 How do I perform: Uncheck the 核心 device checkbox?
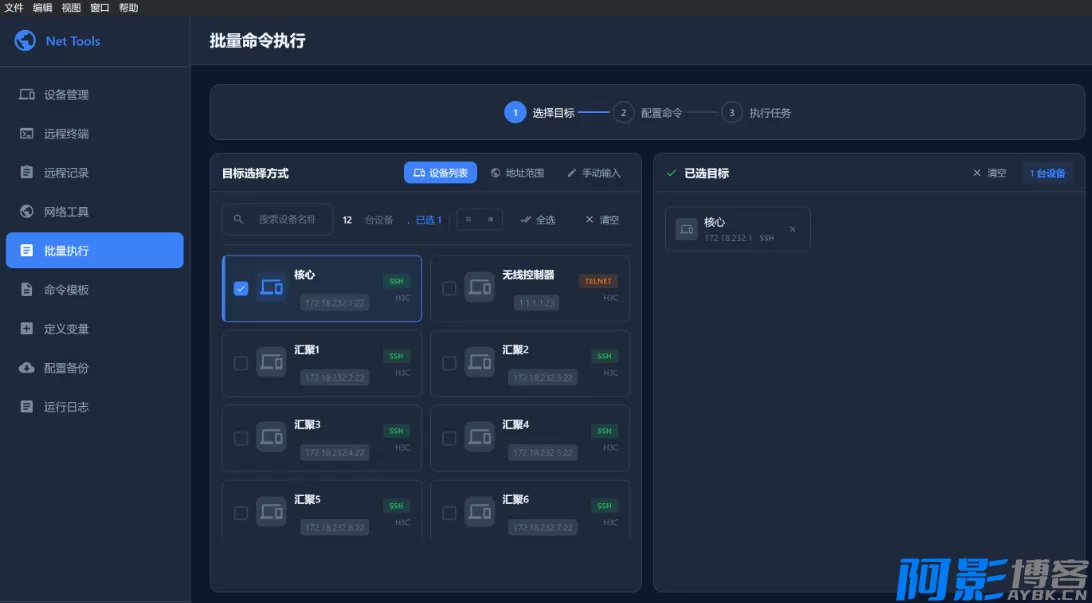241,288
